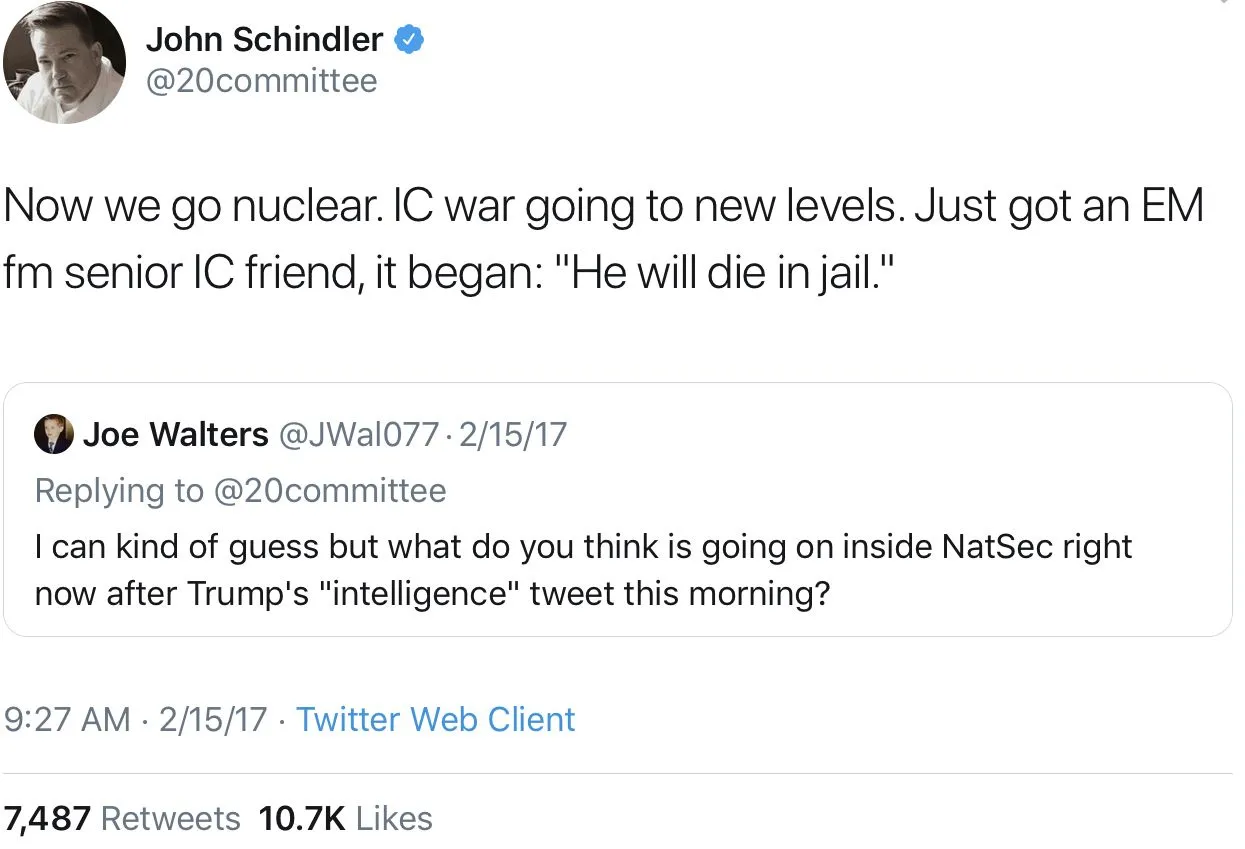Open the John Schindler display name
Viewport: 1245px width, 849px height.
(x=264, y=40)
